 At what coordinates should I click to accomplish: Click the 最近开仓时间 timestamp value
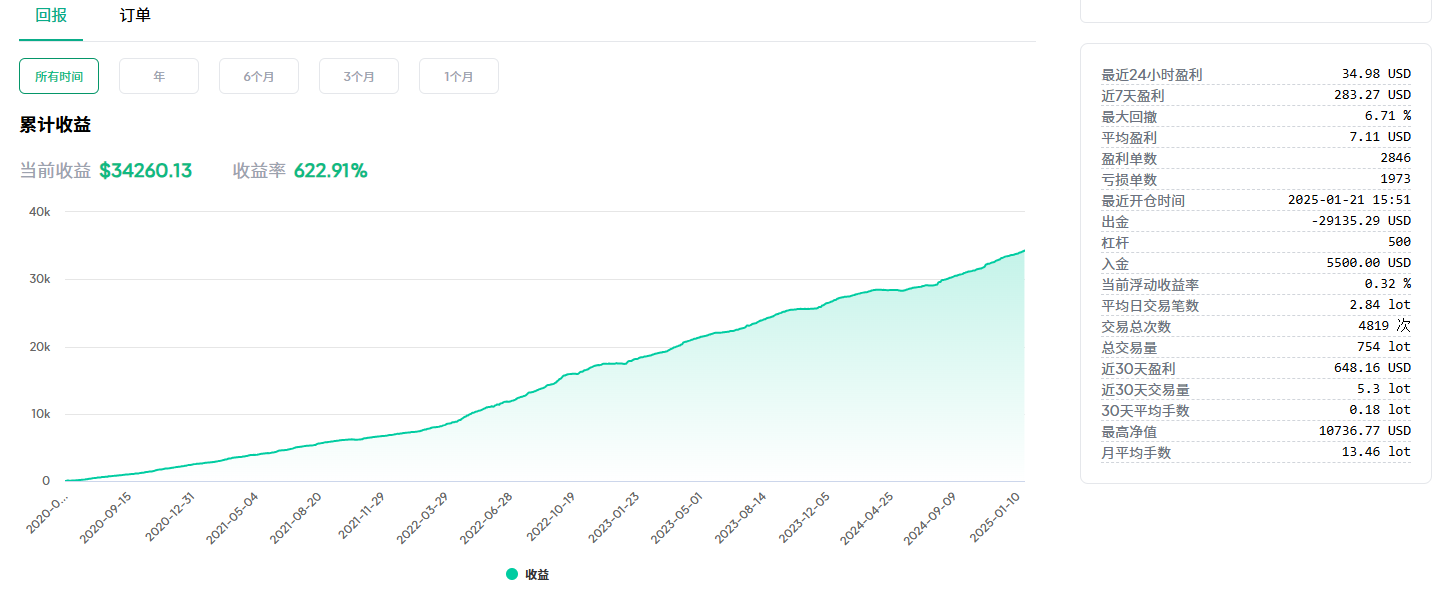point(1349,200)
